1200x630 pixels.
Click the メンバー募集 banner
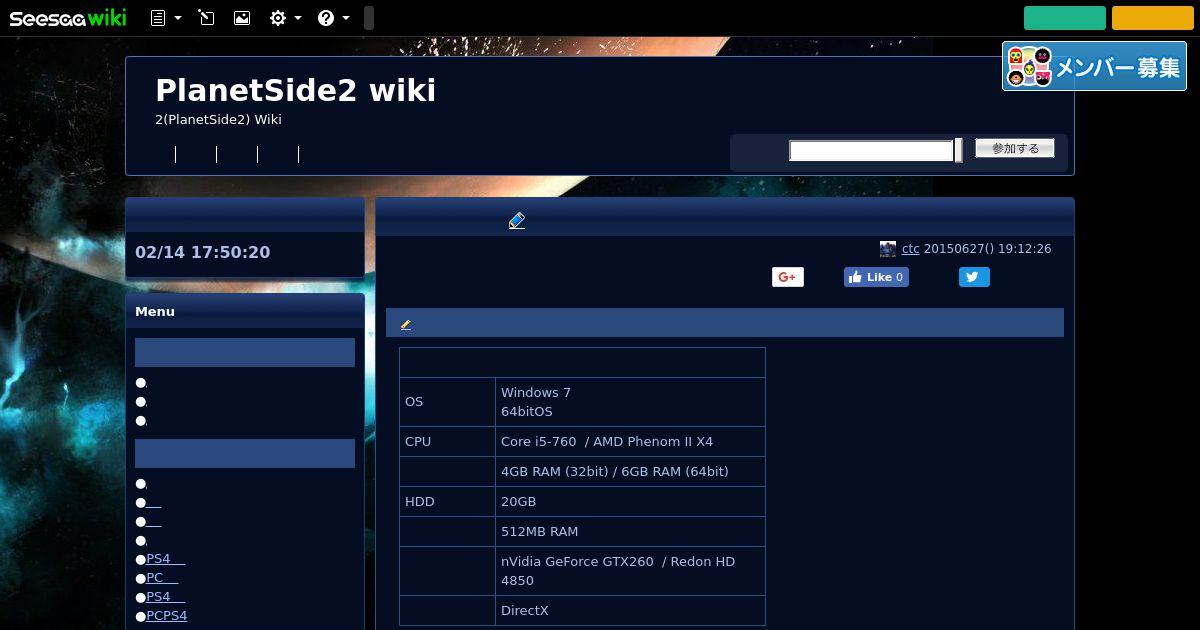[x=1094, y=66]
